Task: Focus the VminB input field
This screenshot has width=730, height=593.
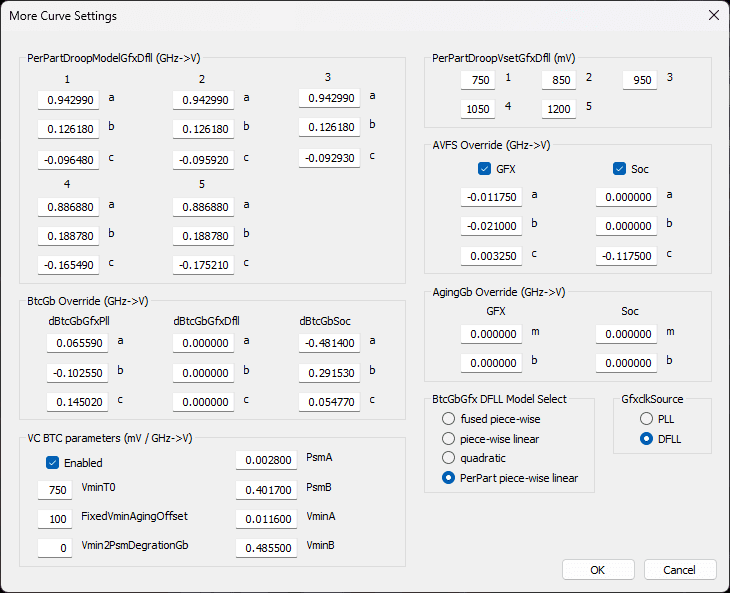Action: pyautogui.click(x=266, y=548)
